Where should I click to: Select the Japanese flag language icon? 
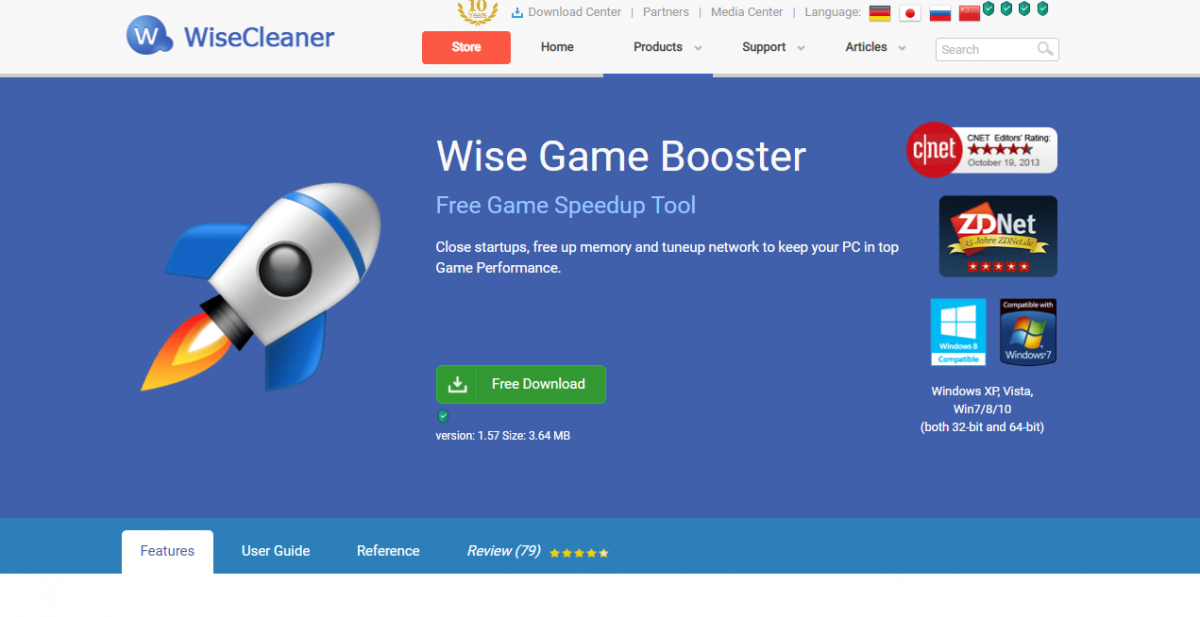pyautogui.click(x=910, y=13)
